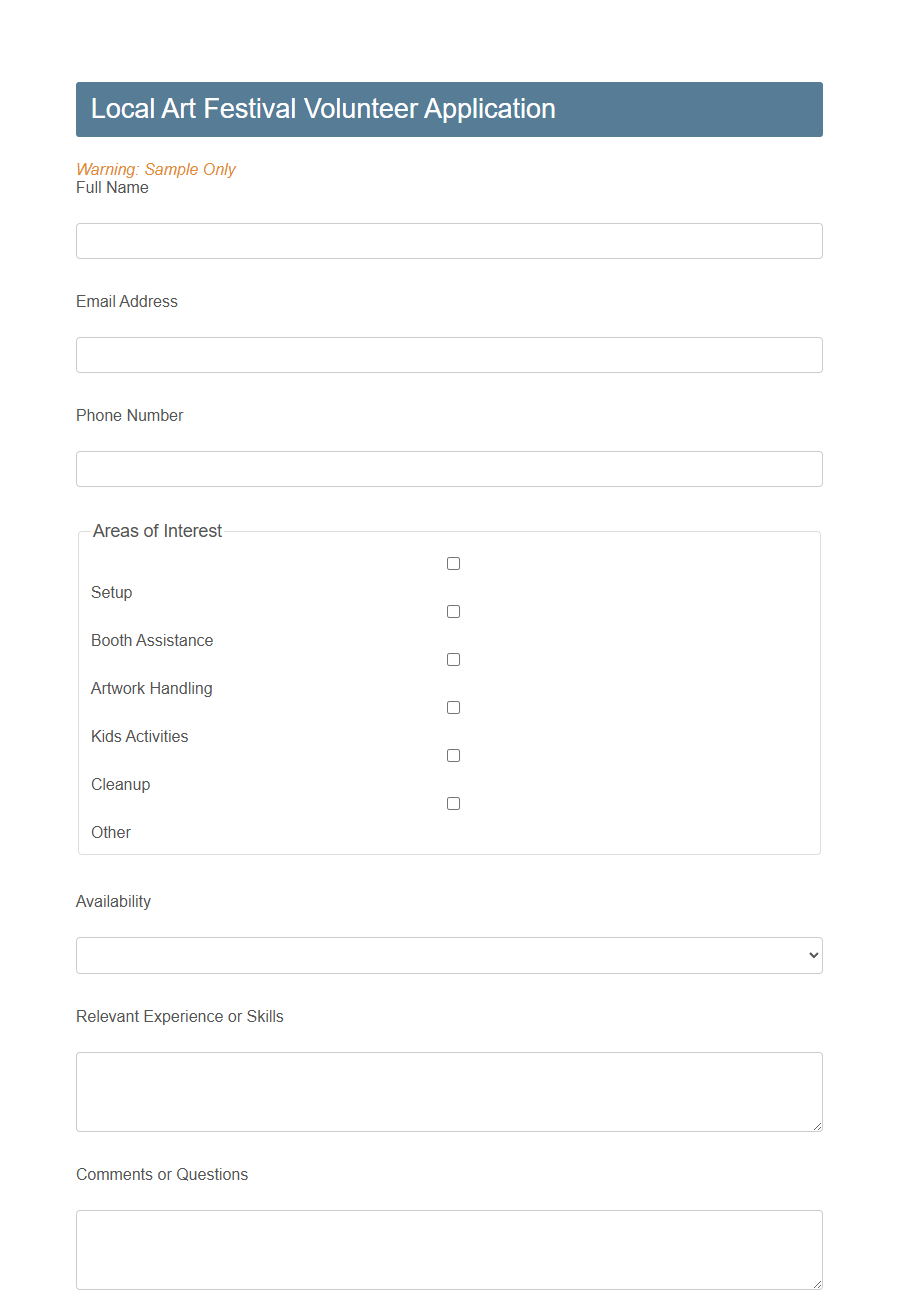Click the Local Art Festival Volunteer Application header

tap(323, 109)
